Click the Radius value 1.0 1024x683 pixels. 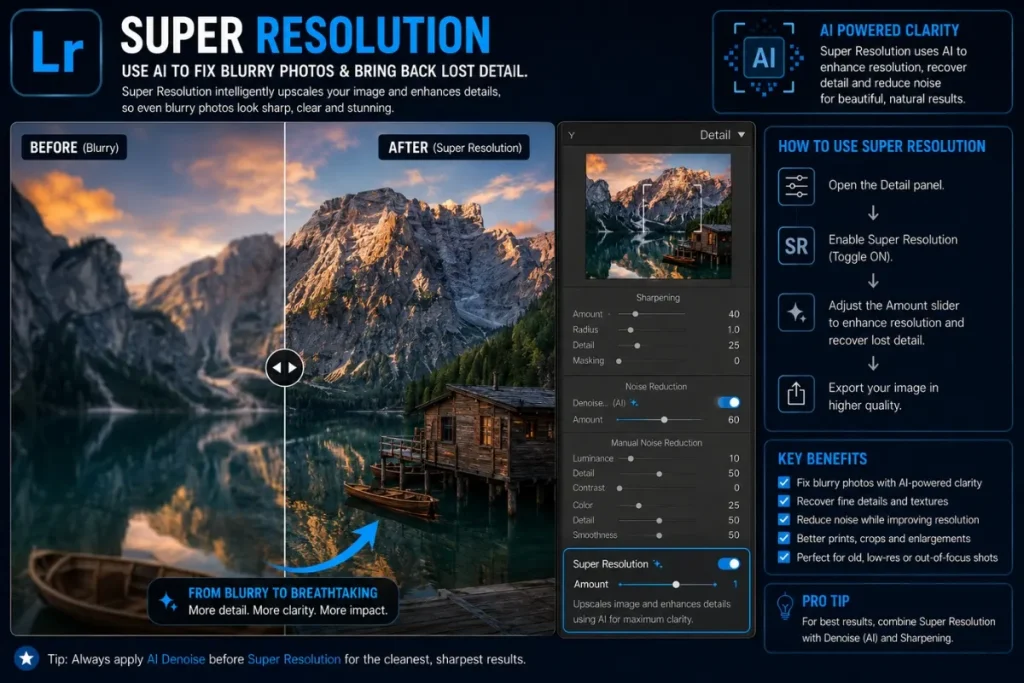click(x=733, y=330)
